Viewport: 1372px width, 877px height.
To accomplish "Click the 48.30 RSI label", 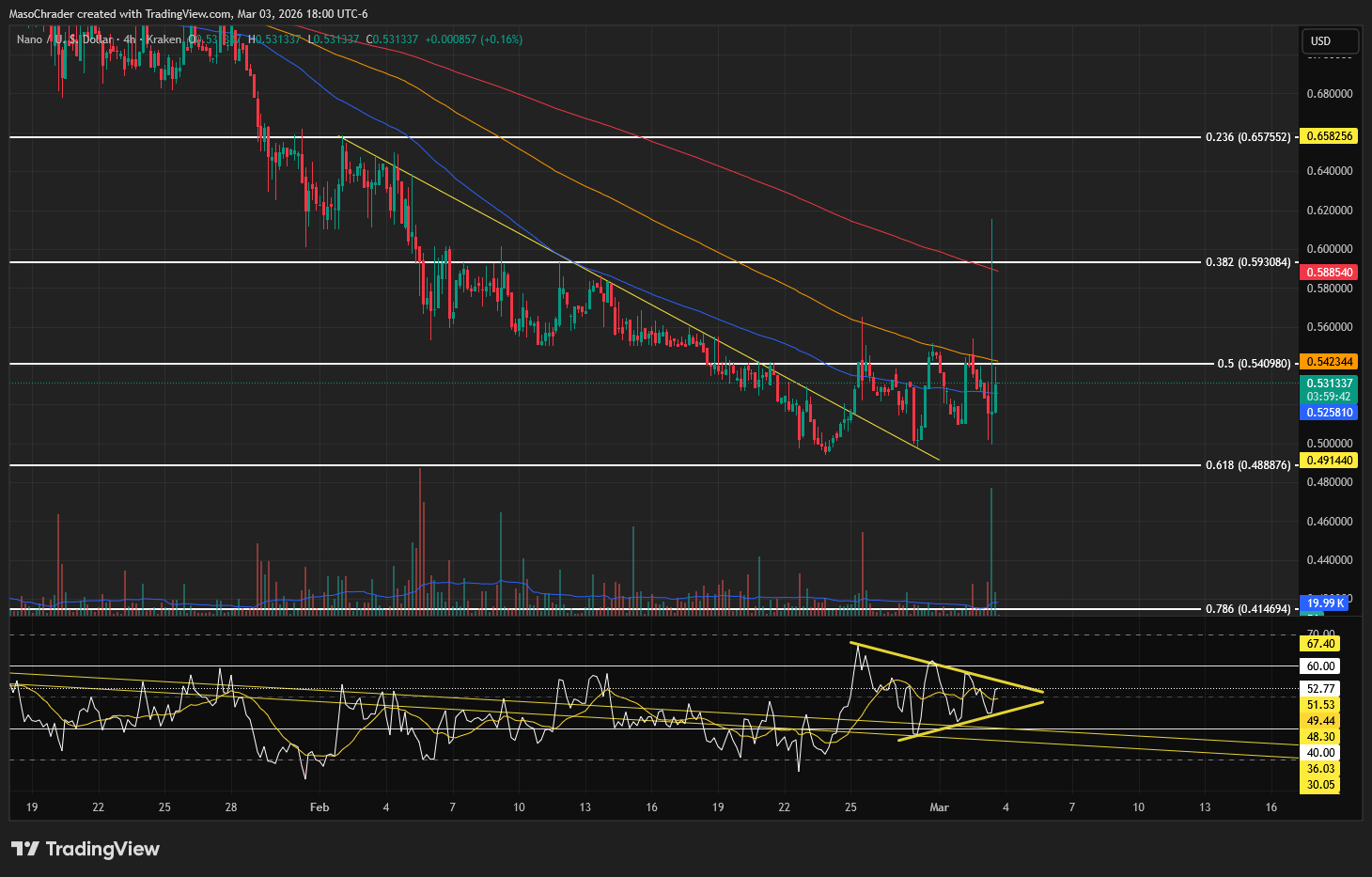I will [x=1320, y=737].
